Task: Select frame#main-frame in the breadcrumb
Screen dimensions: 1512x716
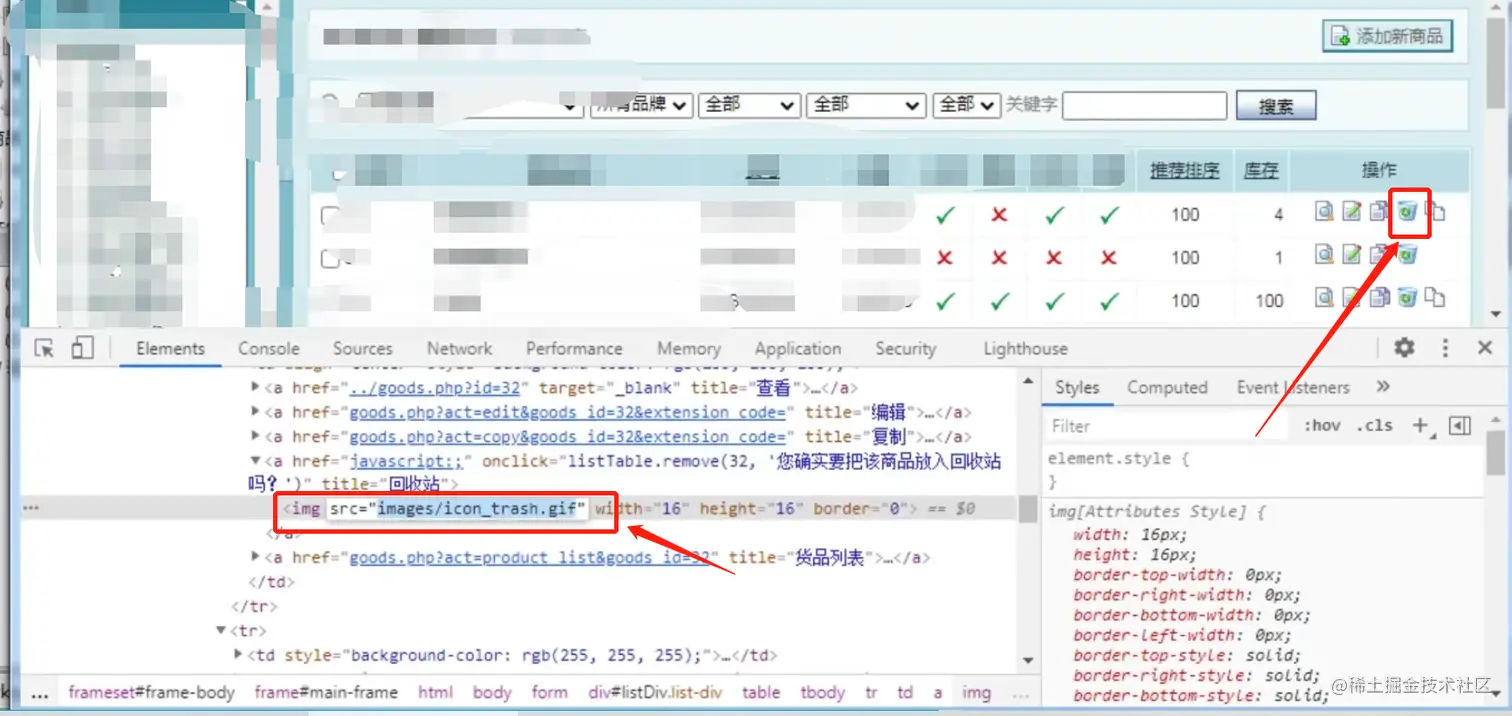Action: coord(326,692)
